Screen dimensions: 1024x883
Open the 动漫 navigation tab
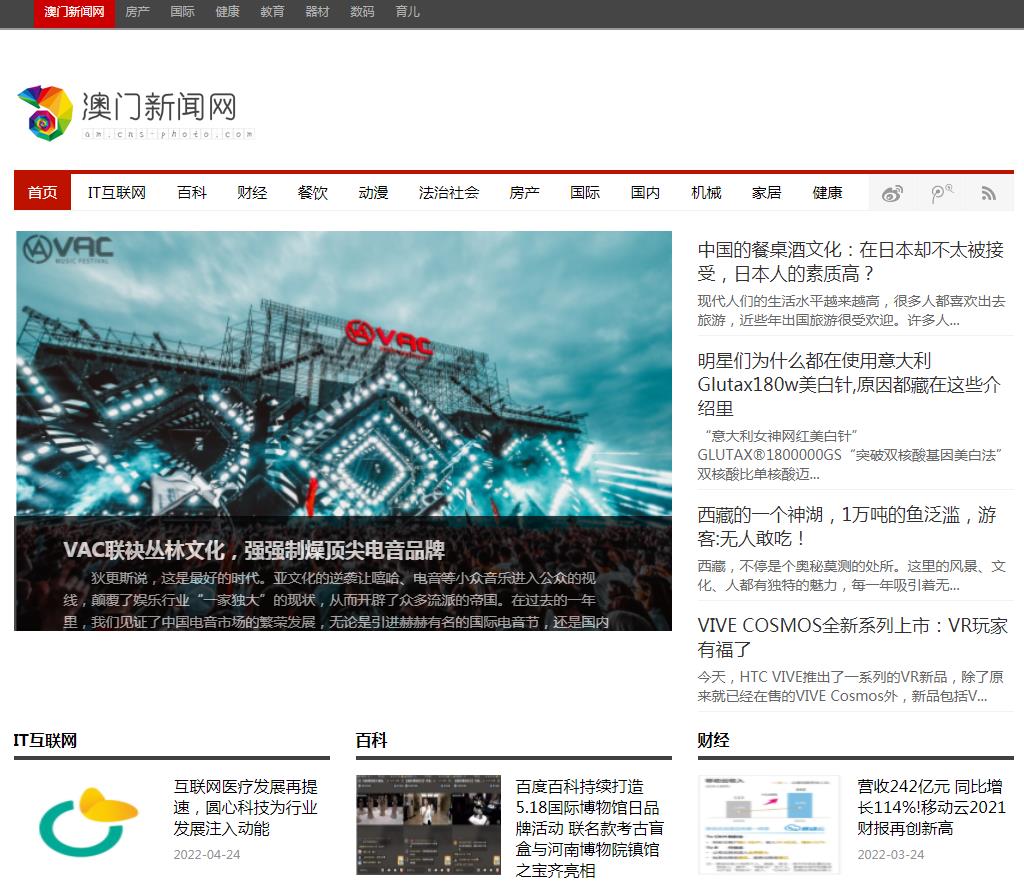tap(374, 193)
